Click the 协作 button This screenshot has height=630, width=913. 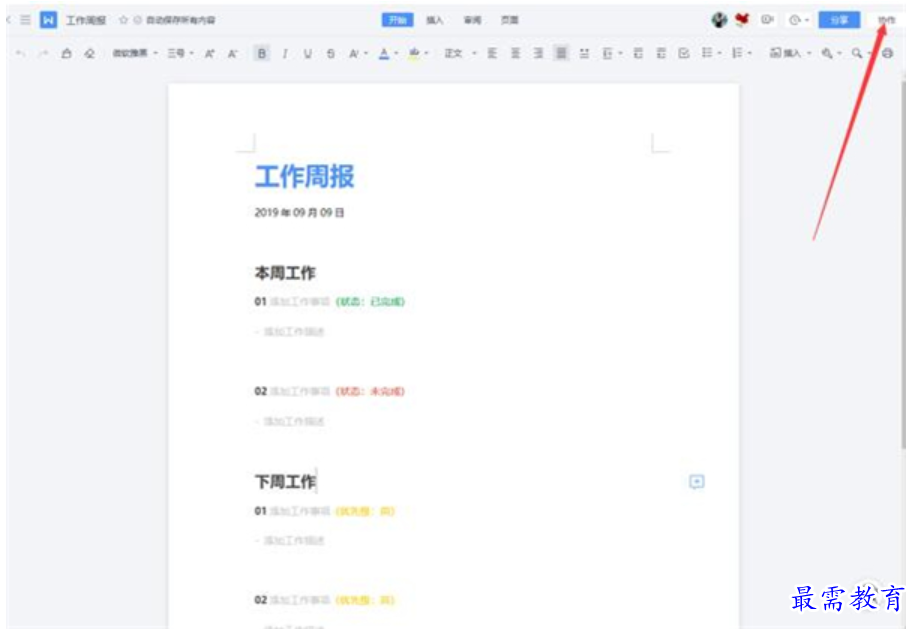pyautogui.click(x=886, y=20)
